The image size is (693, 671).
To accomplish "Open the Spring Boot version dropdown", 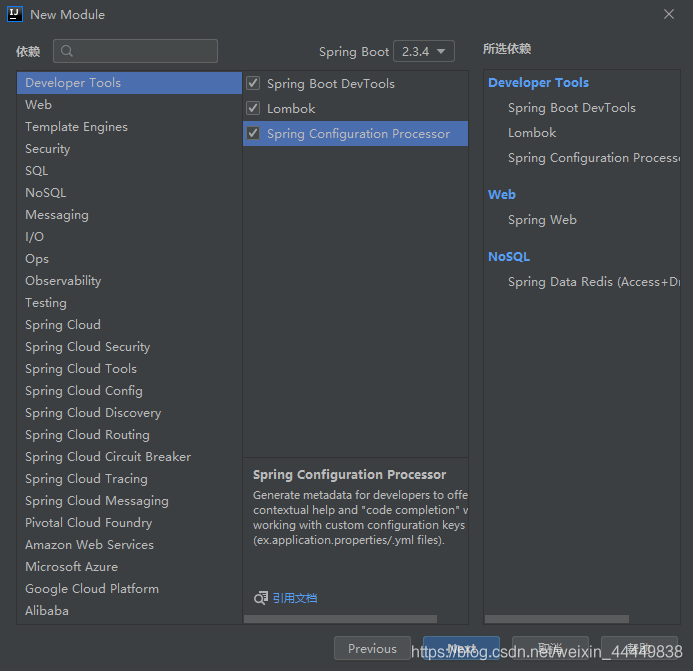I will coord(423,51).
